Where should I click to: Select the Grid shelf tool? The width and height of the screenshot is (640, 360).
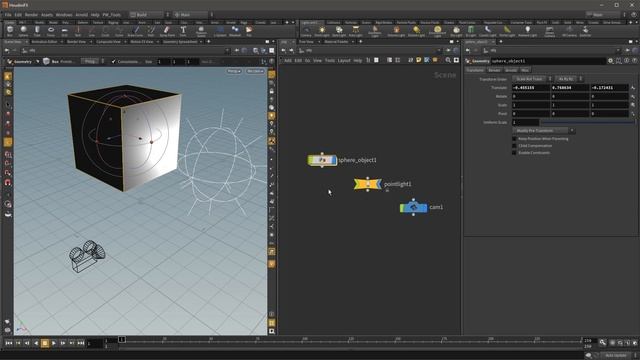[64, 31]
